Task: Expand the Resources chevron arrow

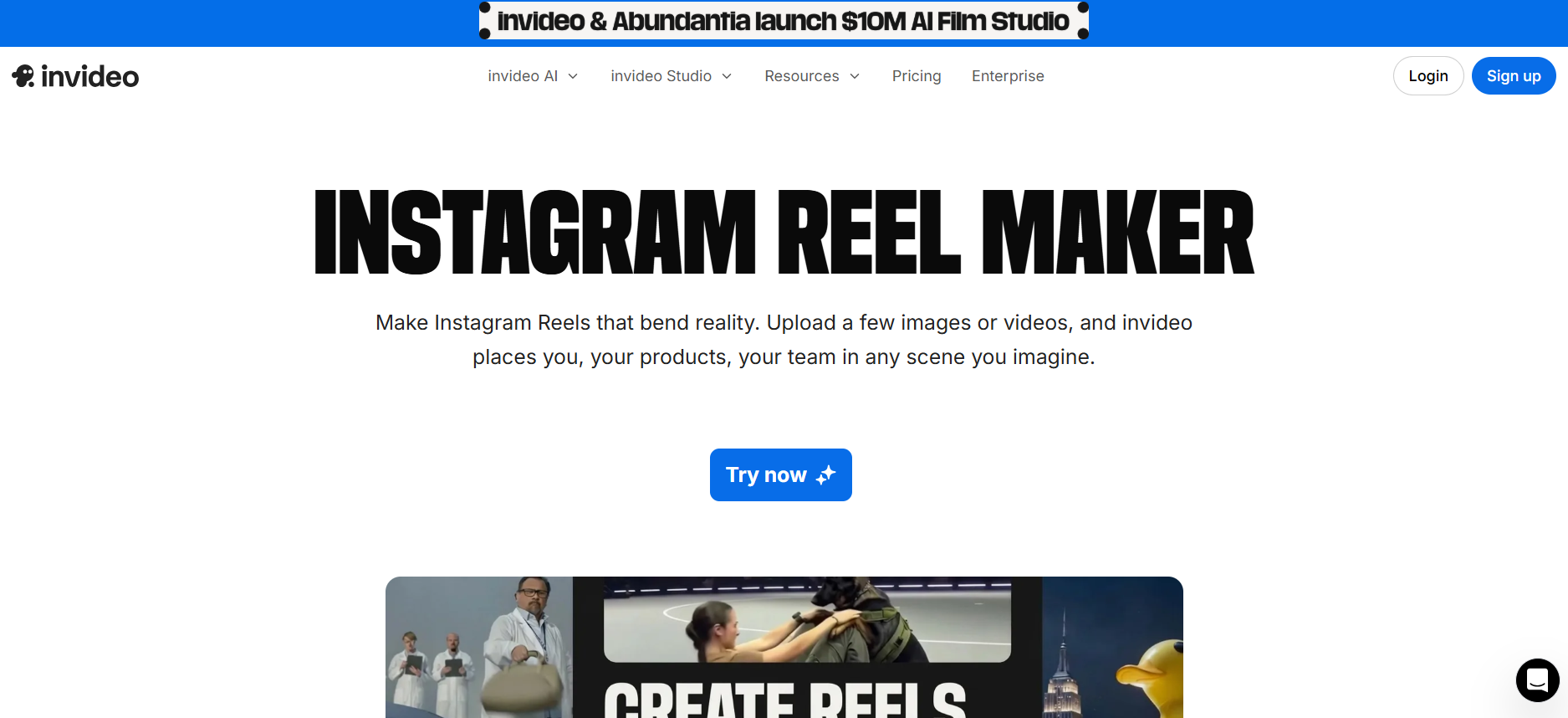Action: pos(855,76)
